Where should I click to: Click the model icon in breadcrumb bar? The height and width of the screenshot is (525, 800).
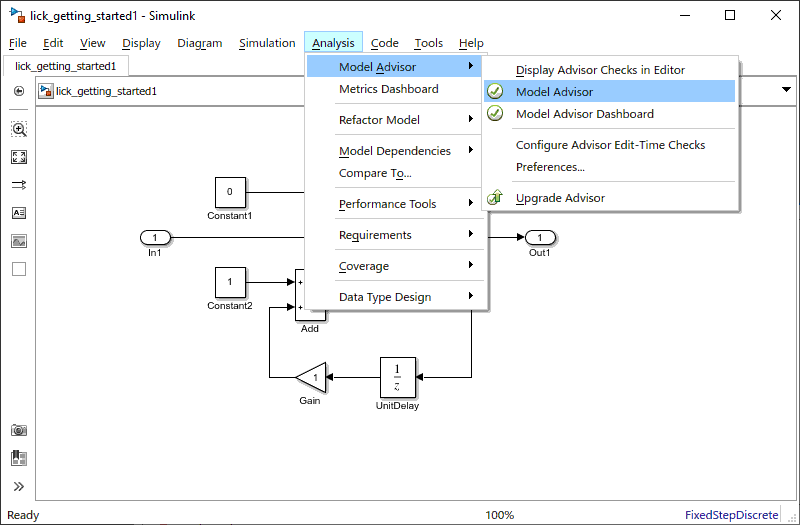click(x=46, y=91)
